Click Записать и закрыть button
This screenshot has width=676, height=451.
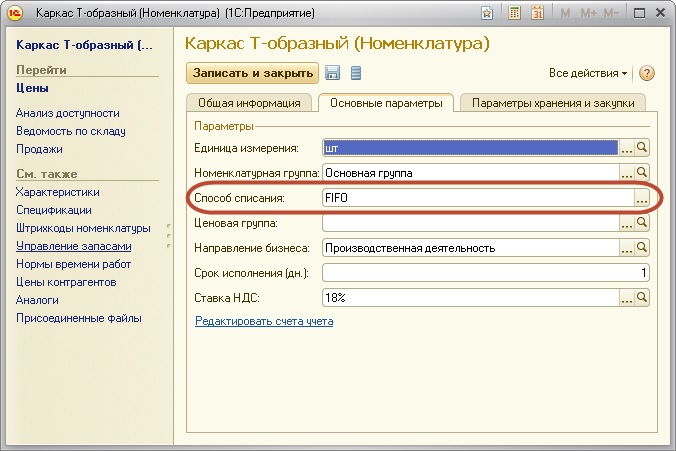click(253, 73)
